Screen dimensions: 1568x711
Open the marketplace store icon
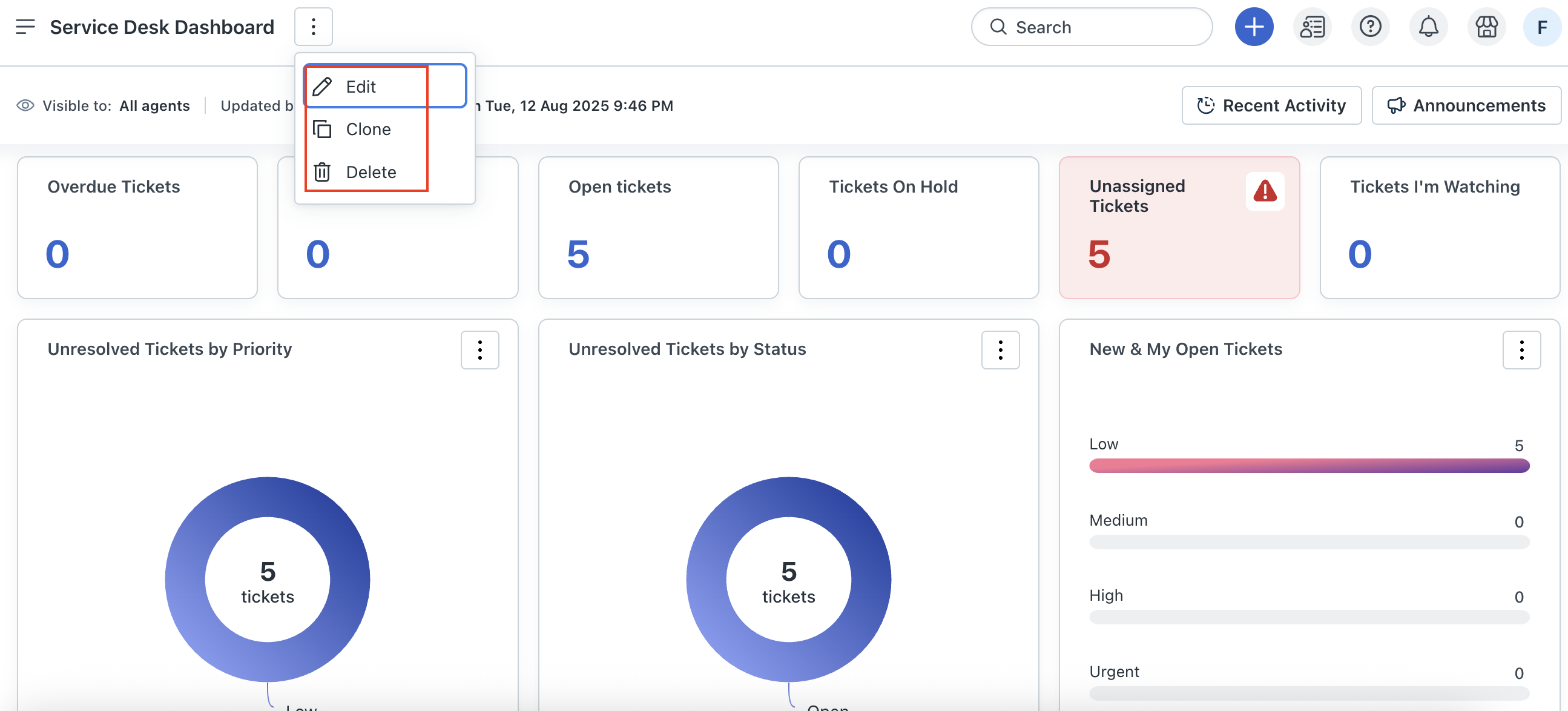(1486, 27)
